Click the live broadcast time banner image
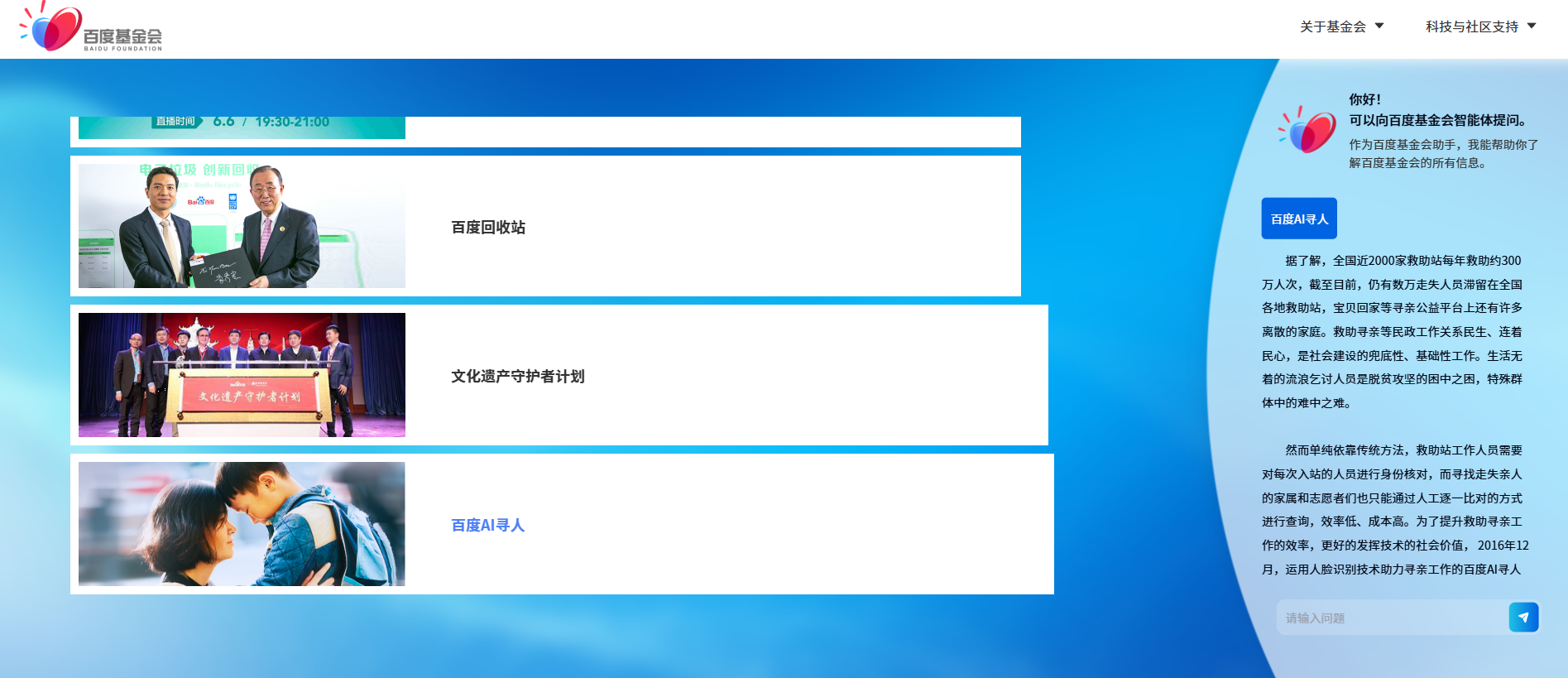The image size is (1568, 678). click(242, 127)
